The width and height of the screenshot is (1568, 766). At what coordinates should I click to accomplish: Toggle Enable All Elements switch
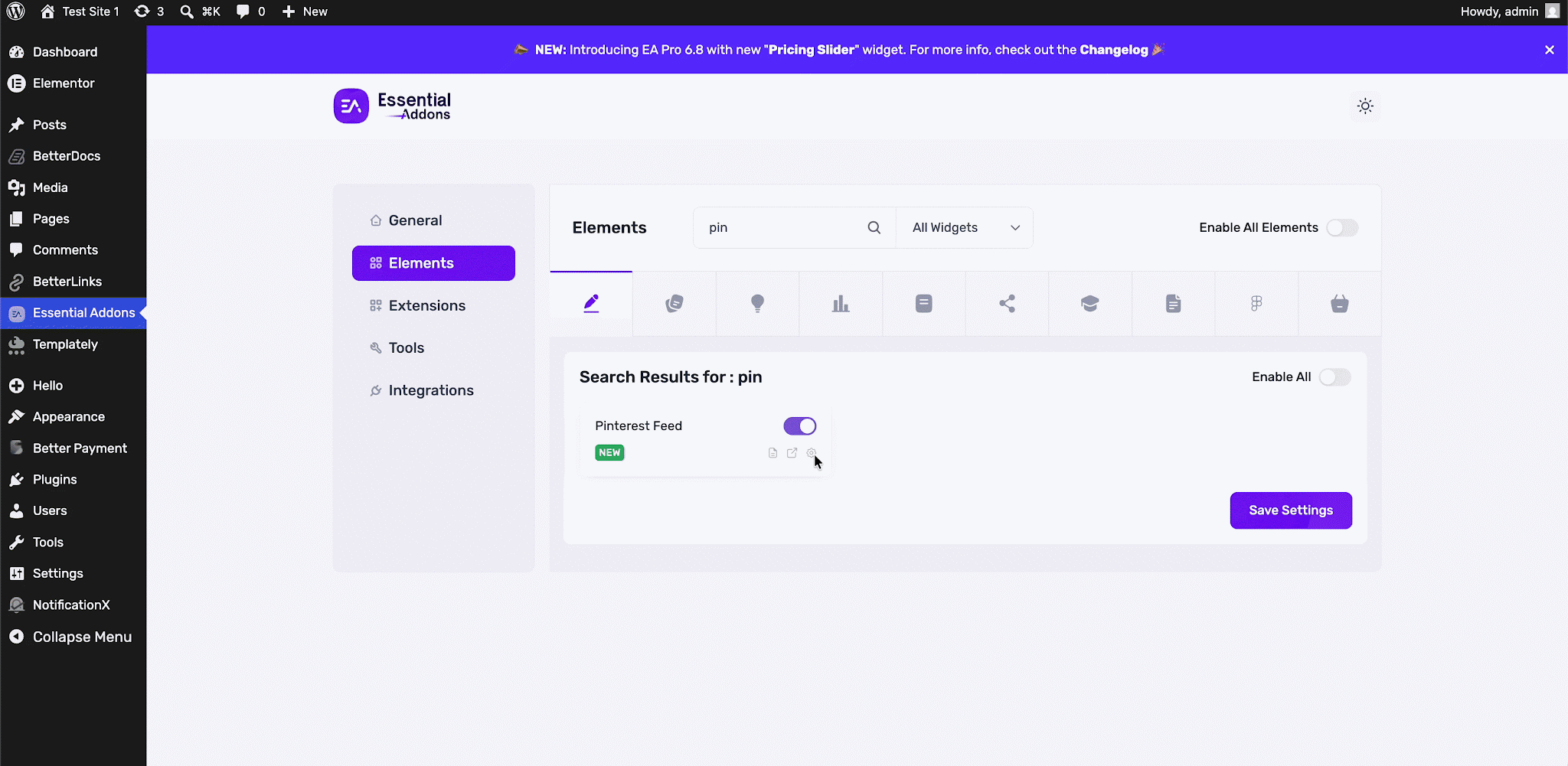tap(1342, 227)
